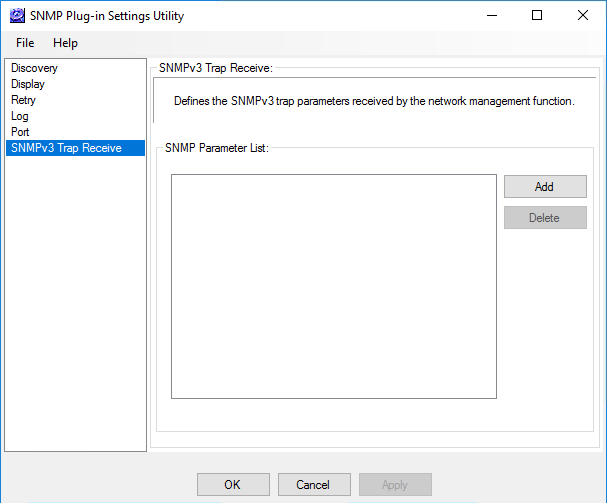607x503 pixels.
Task: Select the Log category
Action: coord(20,116)
